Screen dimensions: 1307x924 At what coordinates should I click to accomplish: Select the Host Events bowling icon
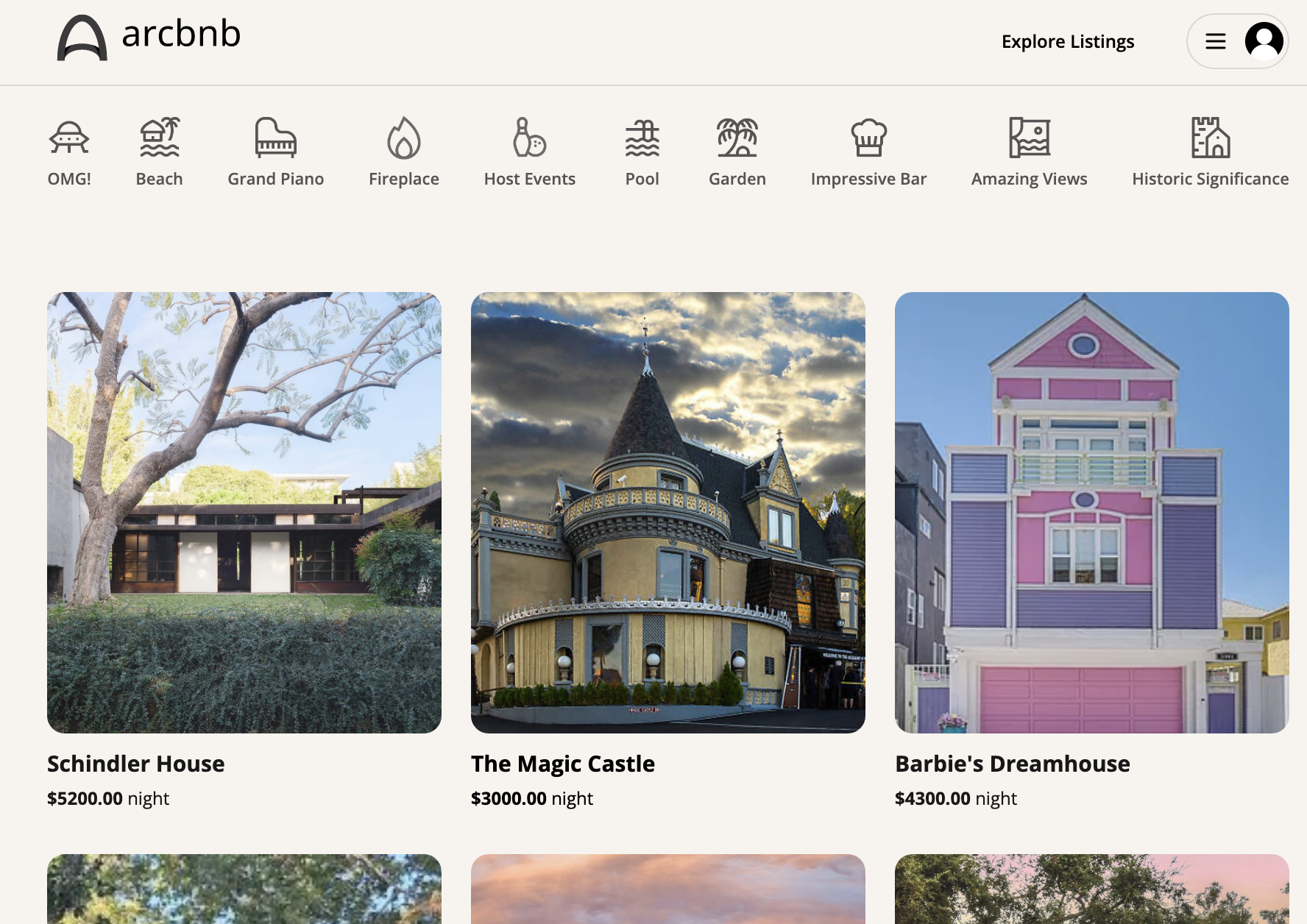(530, 138)
